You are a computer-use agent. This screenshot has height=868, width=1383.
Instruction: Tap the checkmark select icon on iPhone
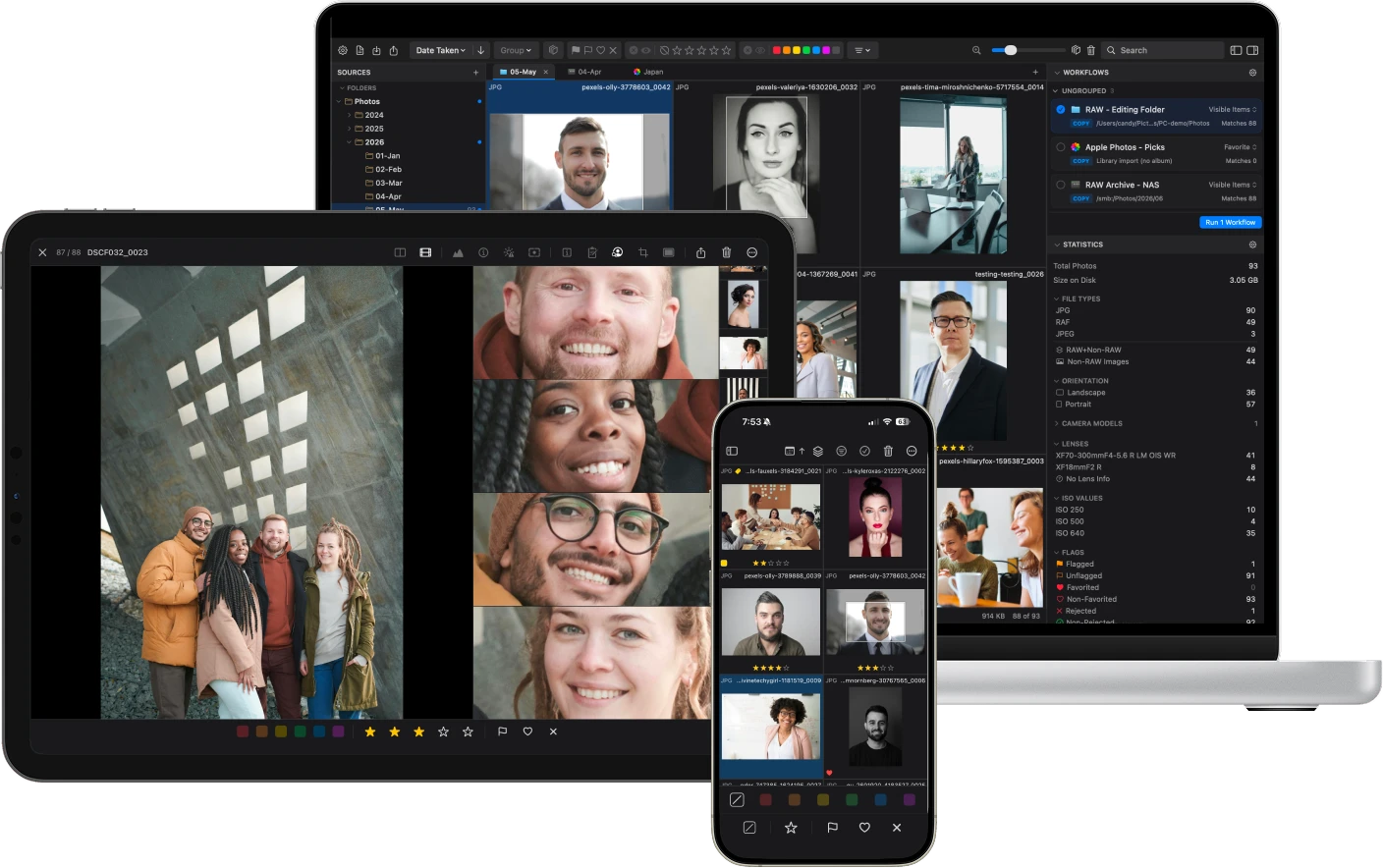coord(865,451)
